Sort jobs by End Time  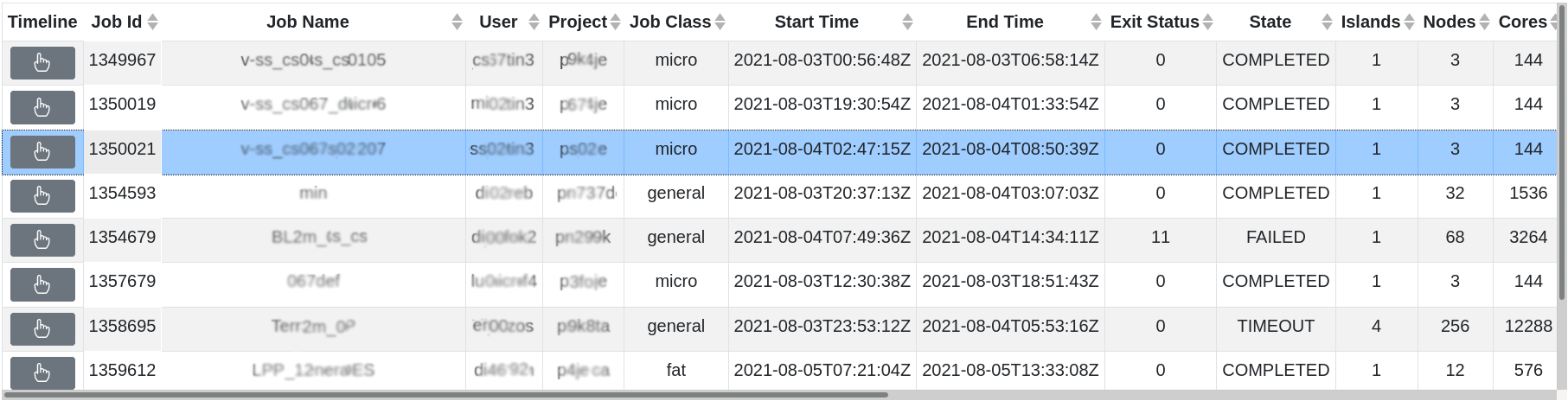[x=1096, y=22]
